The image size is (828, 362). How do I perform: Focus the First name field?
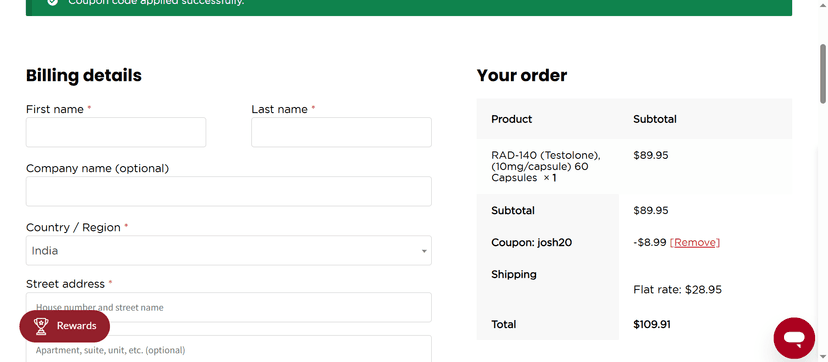point(116,132)
